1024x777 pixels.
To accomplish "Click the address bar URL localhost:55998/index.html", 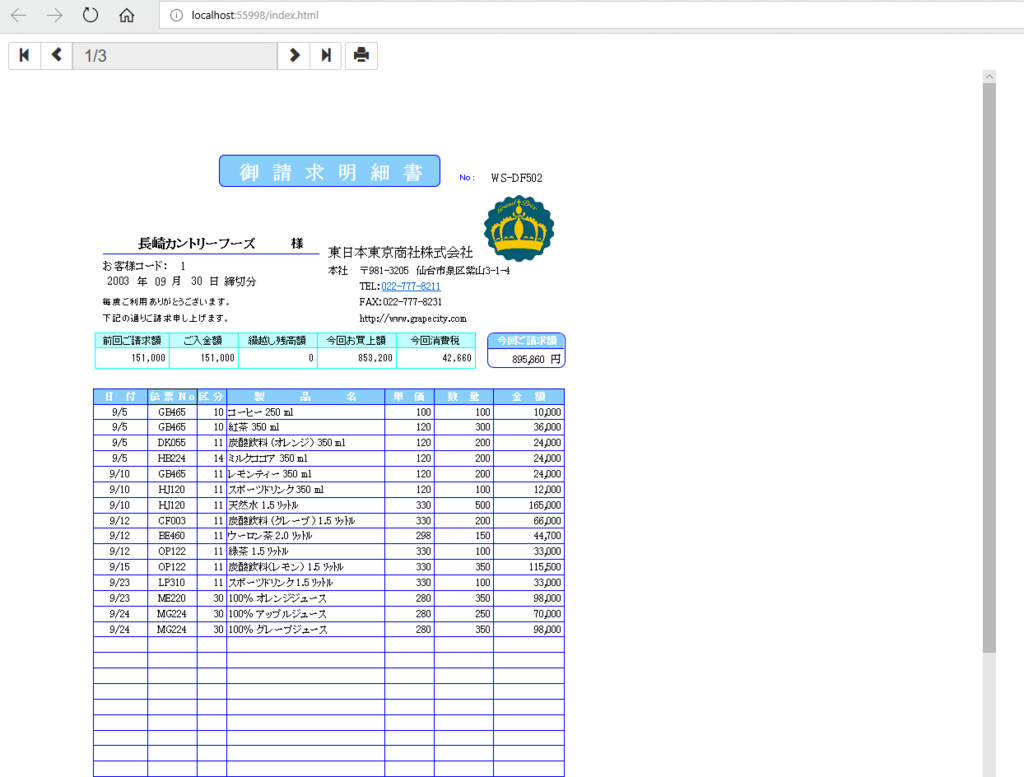I will coord(255,15).
